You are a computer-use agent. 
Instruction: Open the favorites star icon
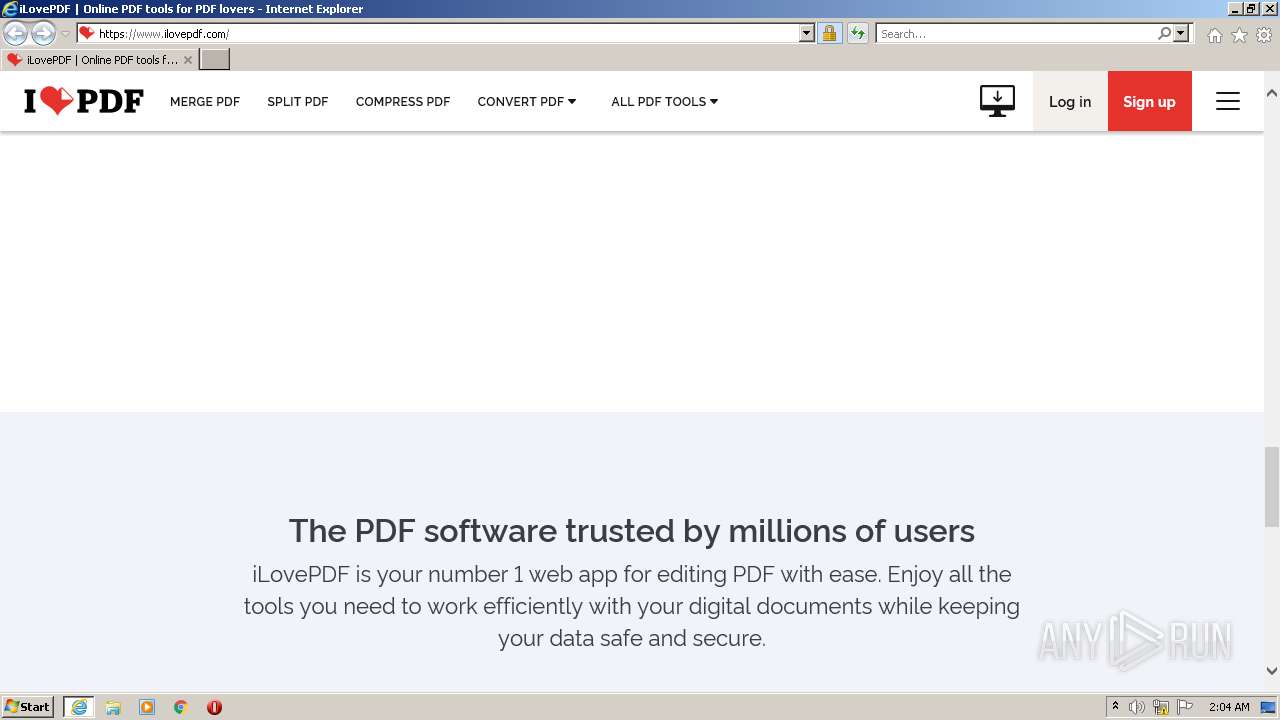click(1239, 35)
